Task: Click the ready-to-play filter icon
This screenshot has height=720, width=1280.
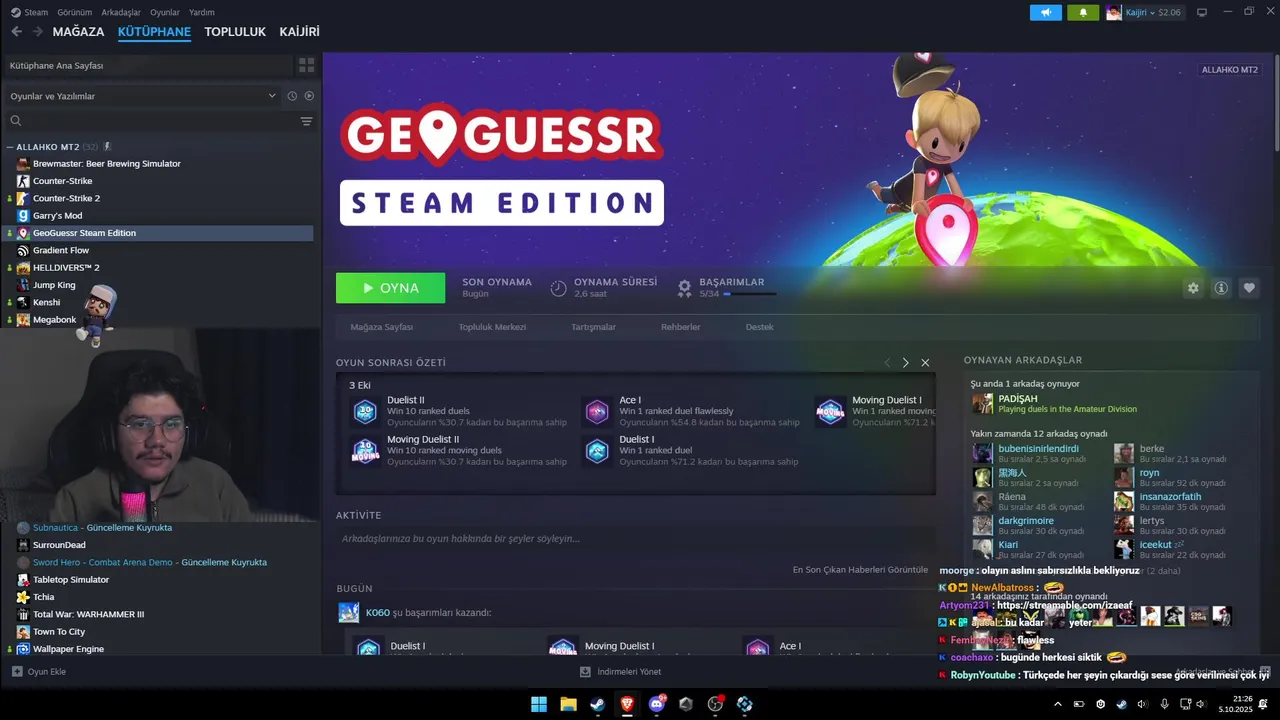Action: 309,96
